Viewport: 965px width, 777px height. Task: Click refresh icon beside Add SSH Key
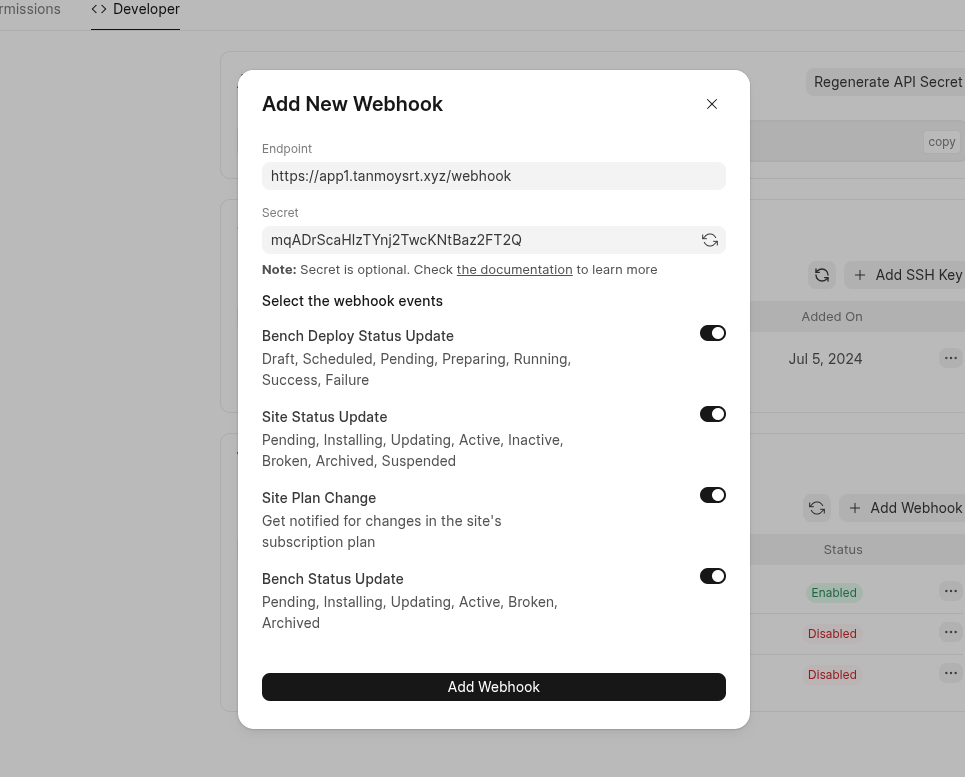click(x=822, y=275)
